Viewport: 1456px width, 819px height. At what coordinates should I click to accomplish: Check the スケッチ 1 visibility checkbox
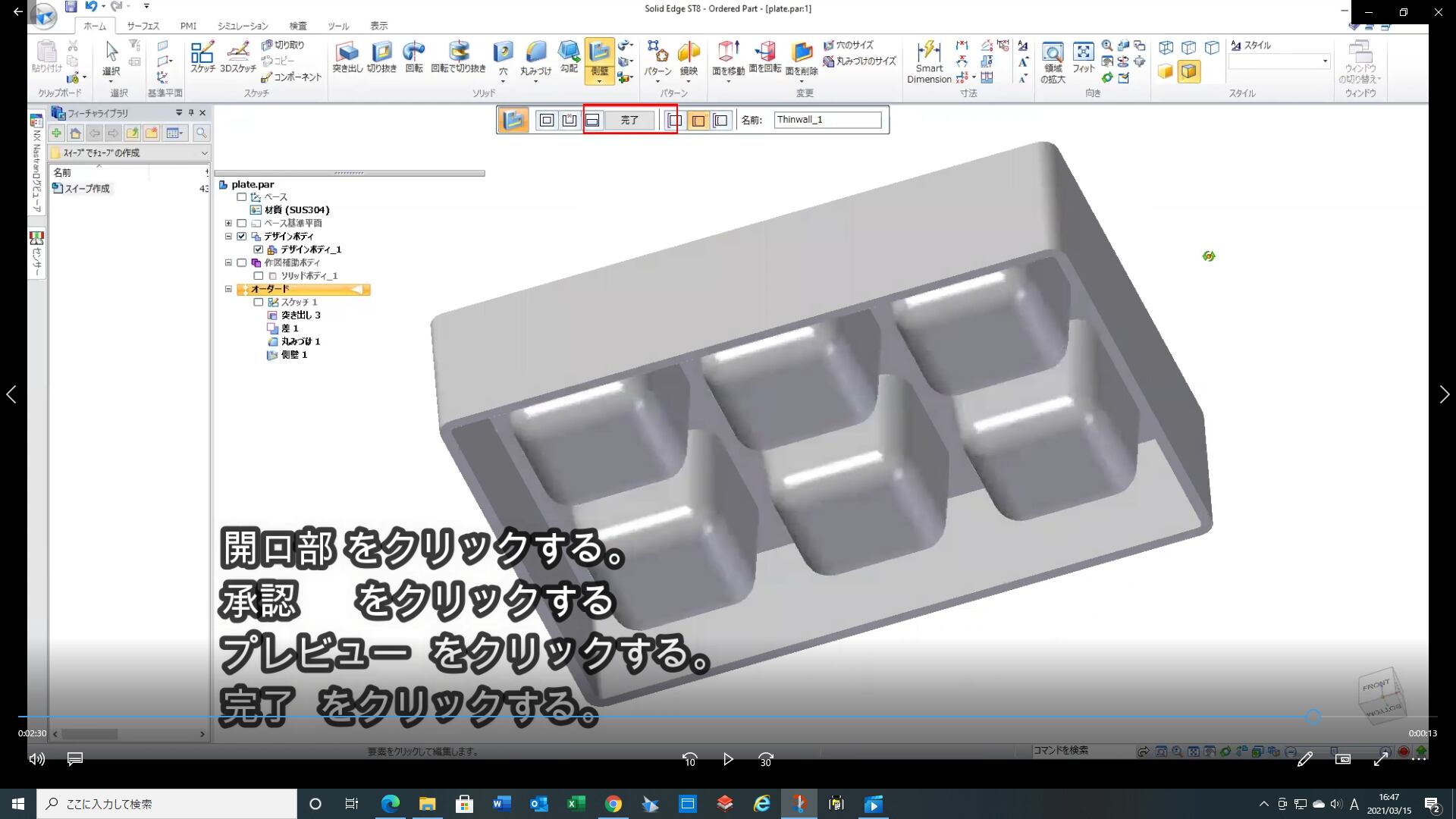tap(259, 302)
